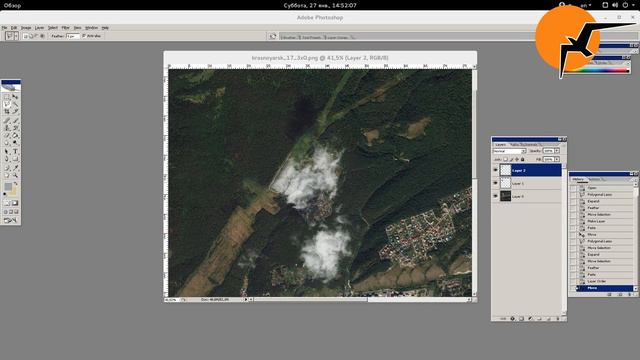Viewport: 640px width, 360px height.
Task: Set history brush source to Open state
Action: tap(573, 188)
